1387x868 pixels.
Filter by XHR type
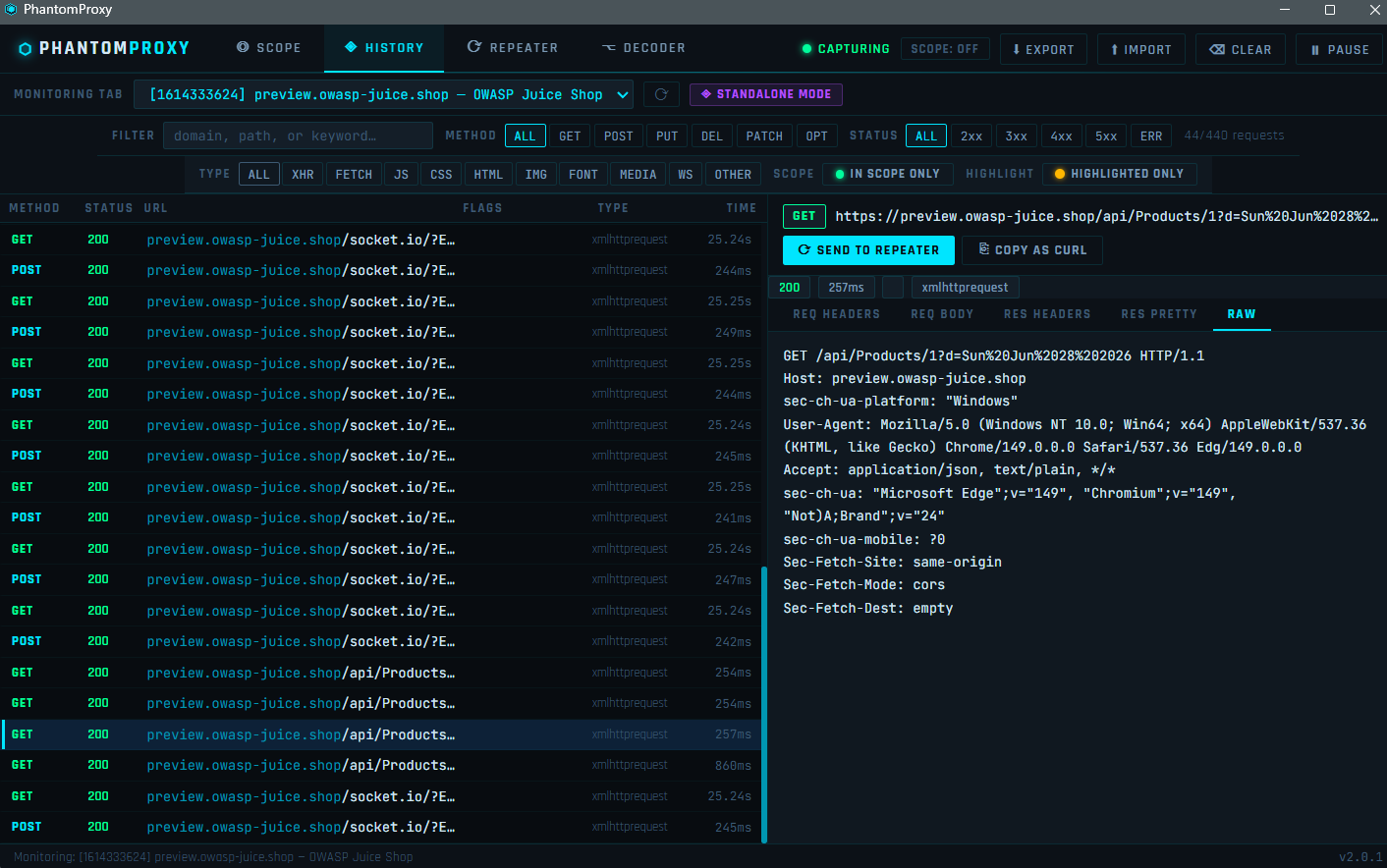point(303,174)
